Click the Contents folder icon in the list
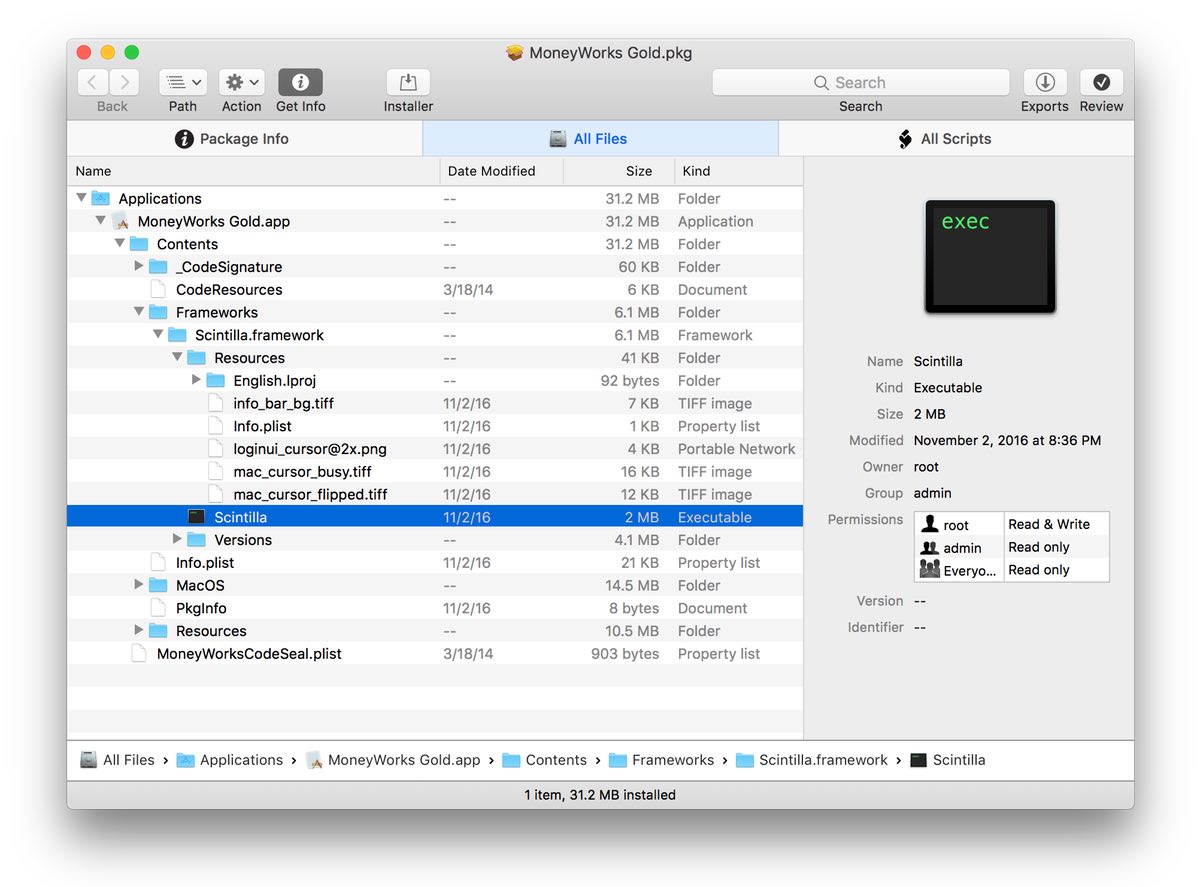 (x=139, y=244)
